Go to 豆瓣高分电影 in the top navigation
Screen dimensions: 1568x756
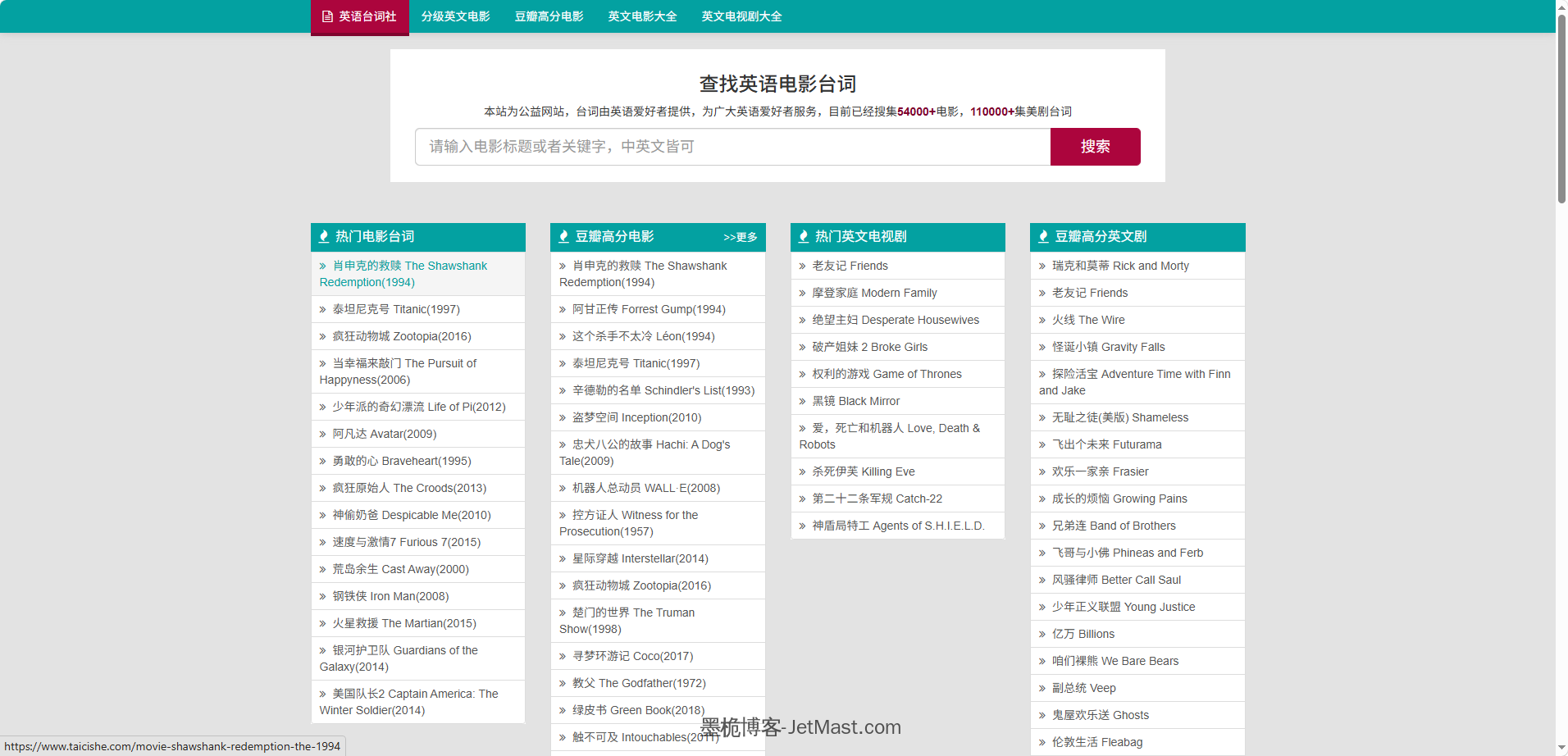(549, 16)
